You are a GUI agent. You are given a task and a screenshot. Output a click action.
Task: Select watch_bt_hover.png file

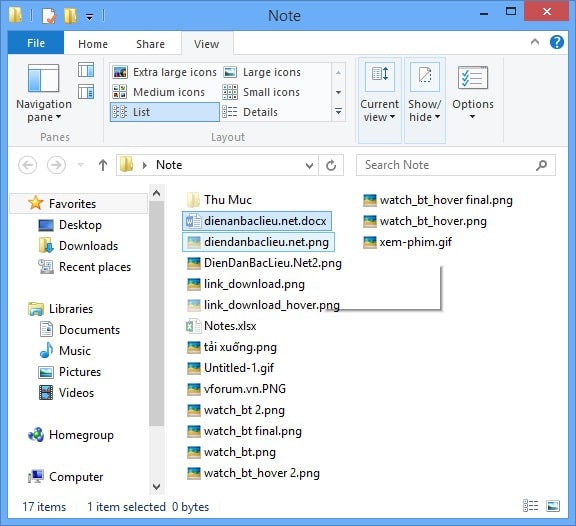[x=425, y=221]
